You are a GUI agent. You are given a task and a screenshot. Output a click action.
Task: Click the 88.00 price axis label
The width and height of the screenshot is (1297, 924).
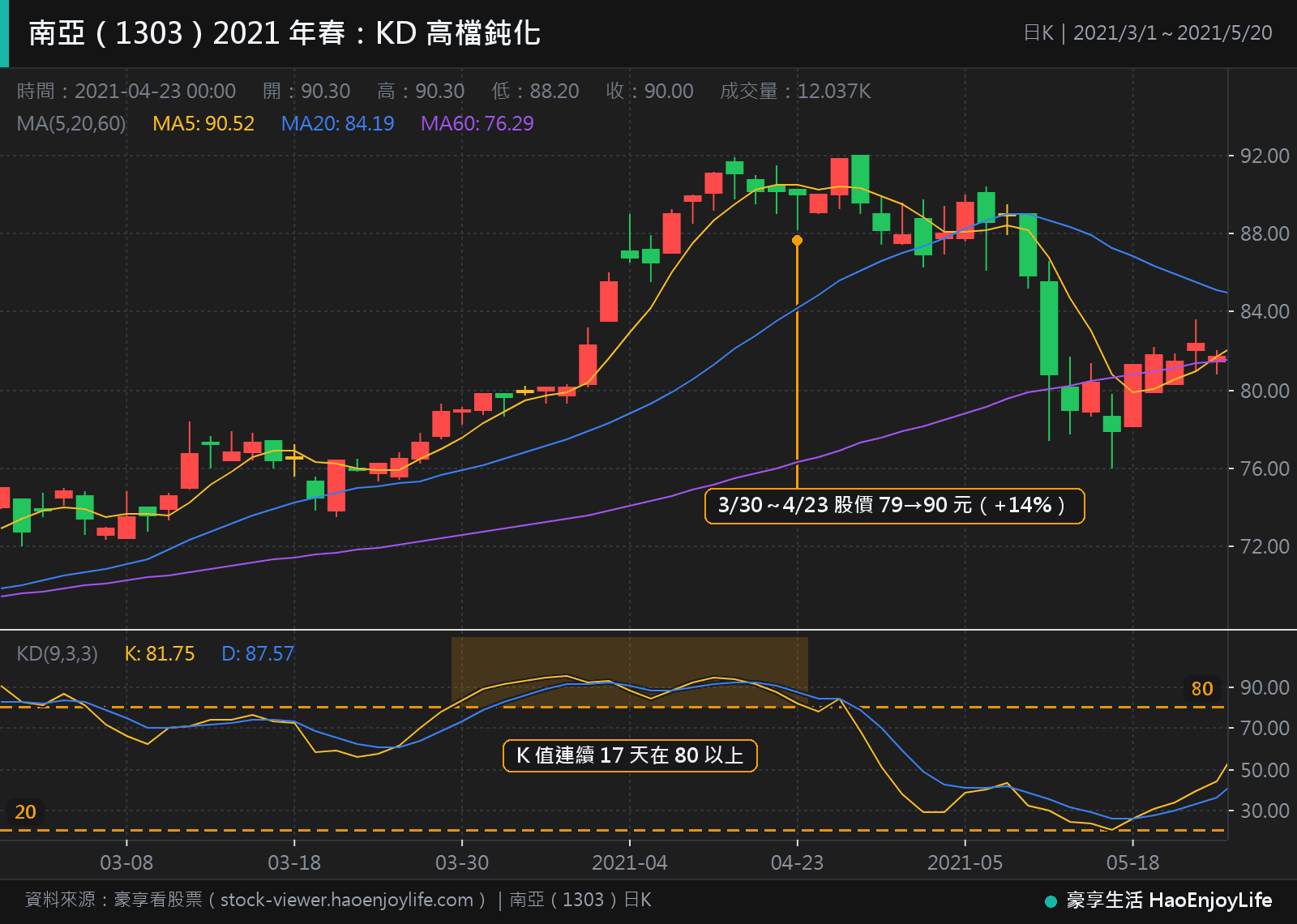point(1265,233)
